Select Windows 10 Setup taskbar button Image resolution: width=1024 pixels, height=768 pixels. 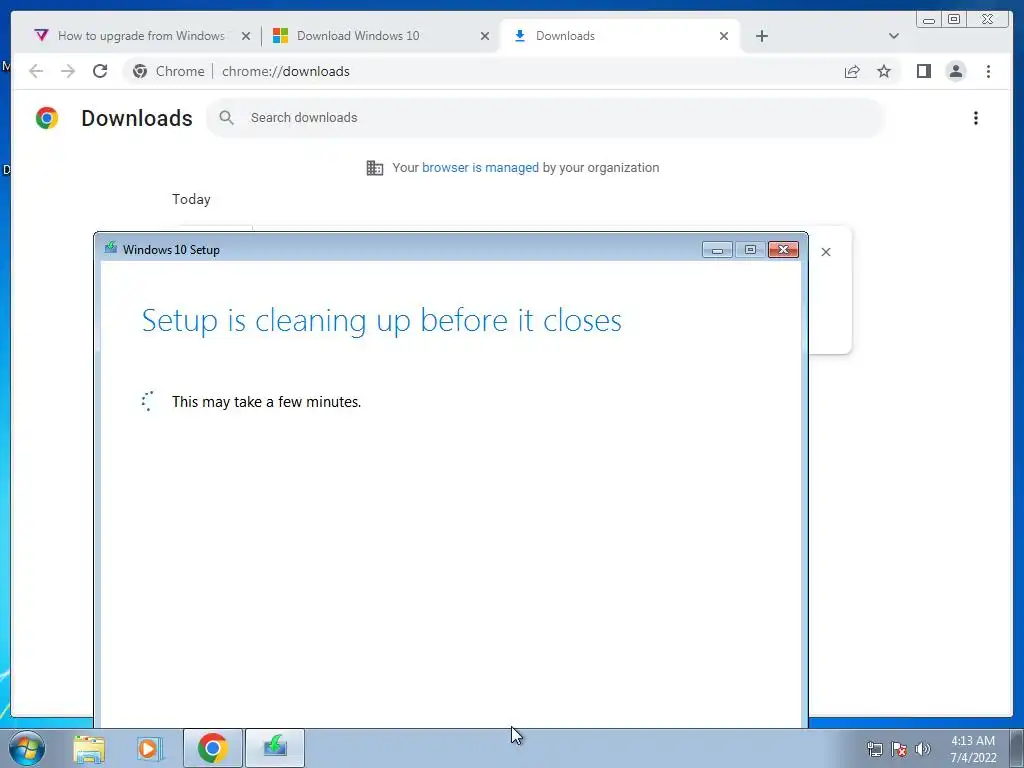tap(275, 748)
